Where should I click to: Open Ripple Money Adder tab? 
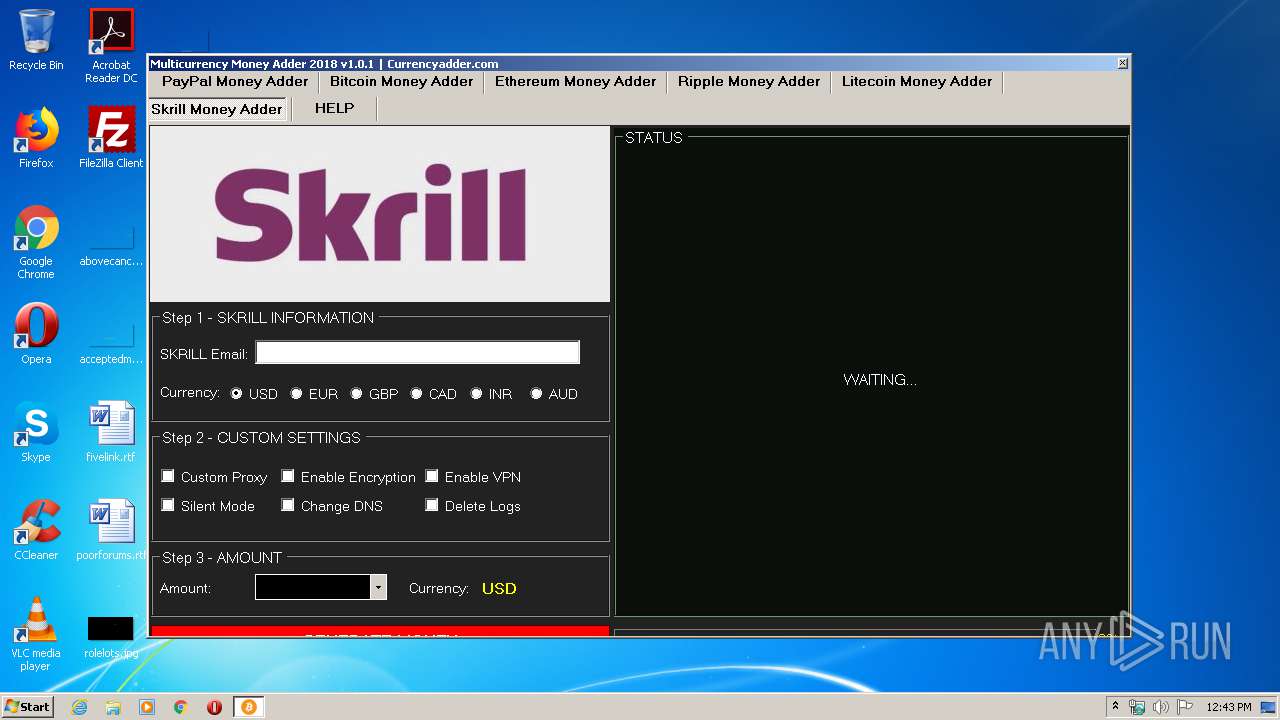tap(749, 82)
